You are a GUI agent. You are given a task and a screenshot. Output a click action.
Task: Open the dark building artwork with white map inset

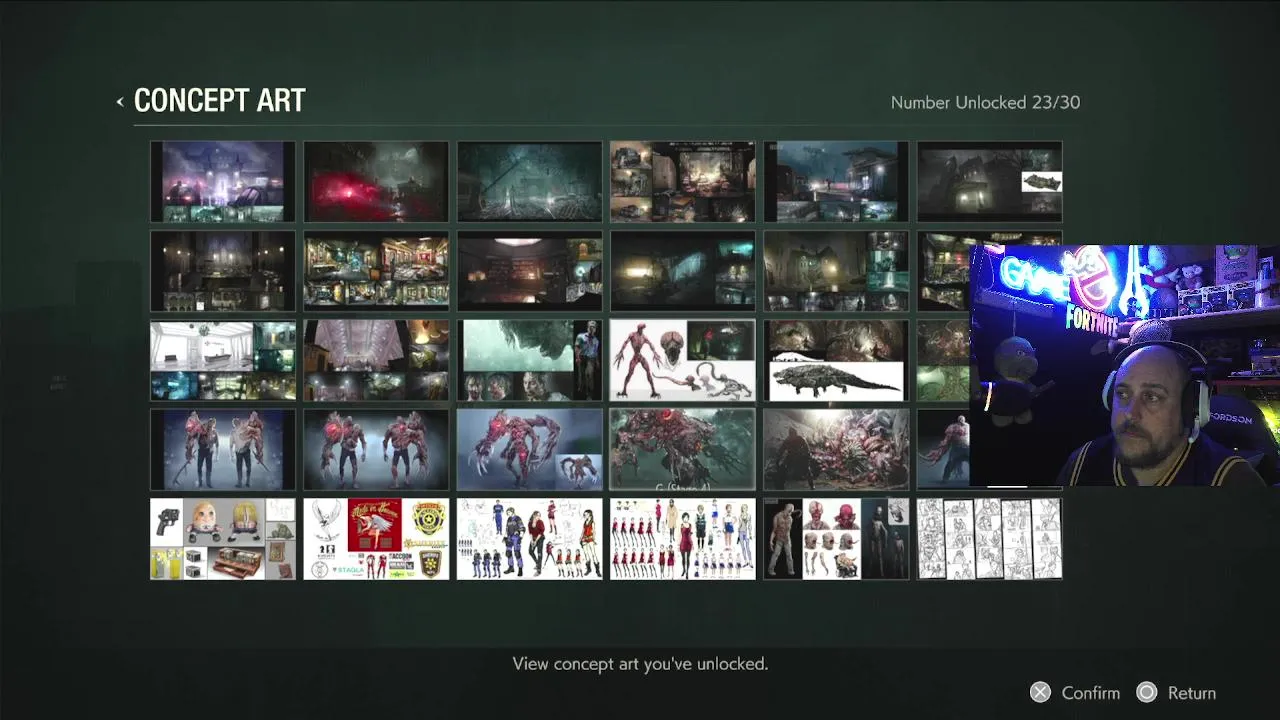click(x=990, y=181)
